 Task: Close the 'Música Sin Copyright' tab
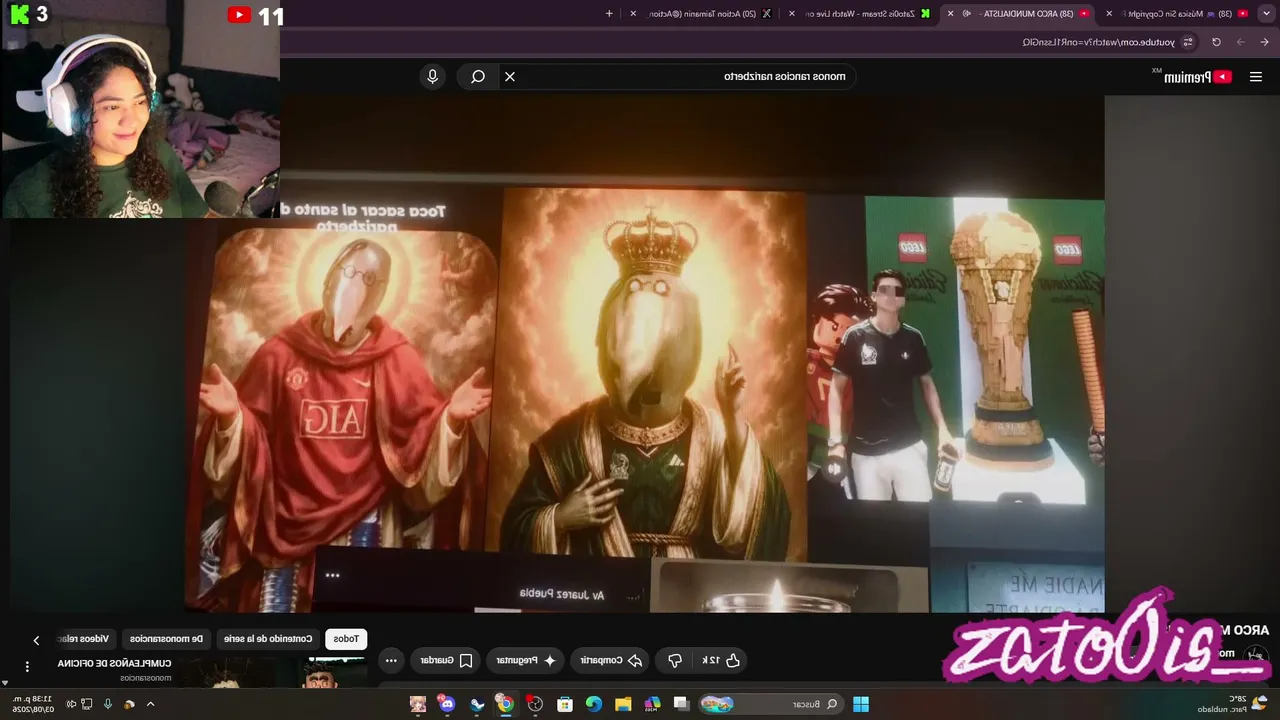1109,13
